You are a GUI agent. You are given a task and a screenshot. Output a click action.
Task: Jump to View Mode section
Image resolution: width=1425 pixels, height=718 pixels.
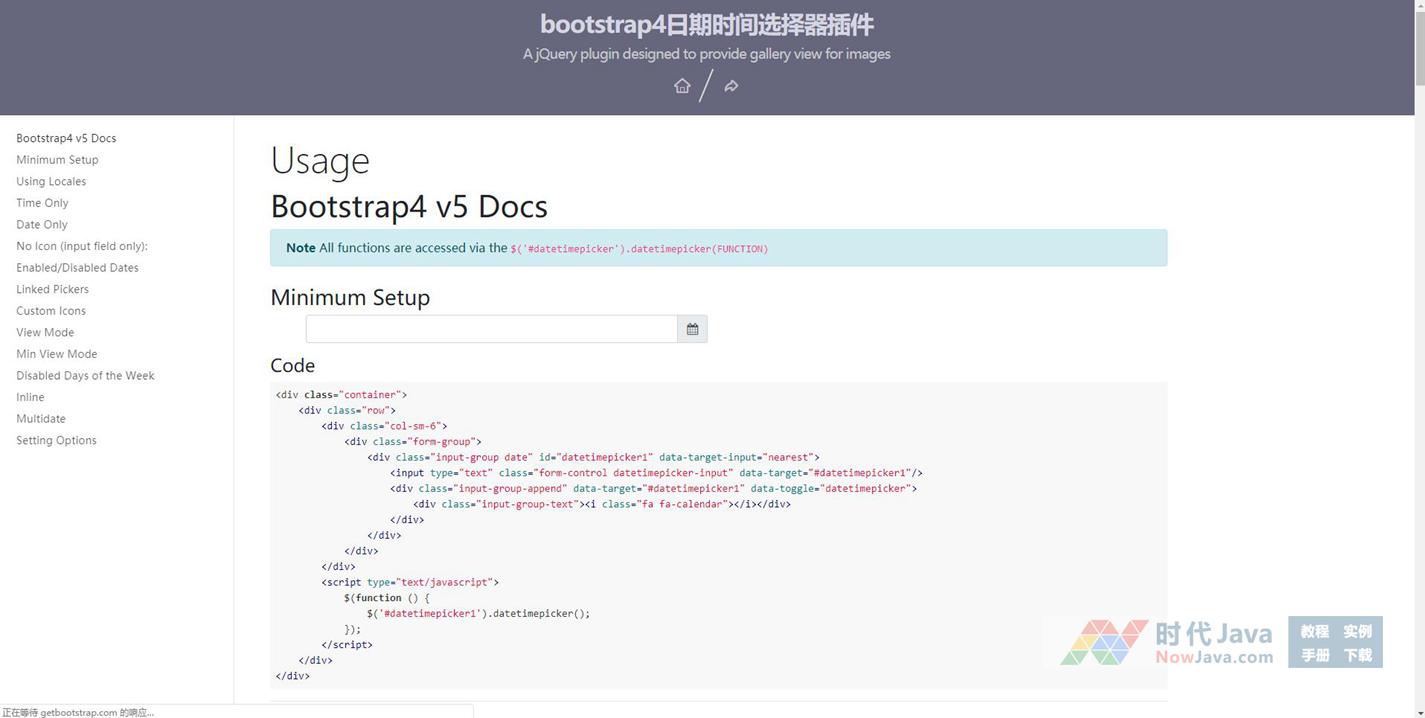click(45, 332)
